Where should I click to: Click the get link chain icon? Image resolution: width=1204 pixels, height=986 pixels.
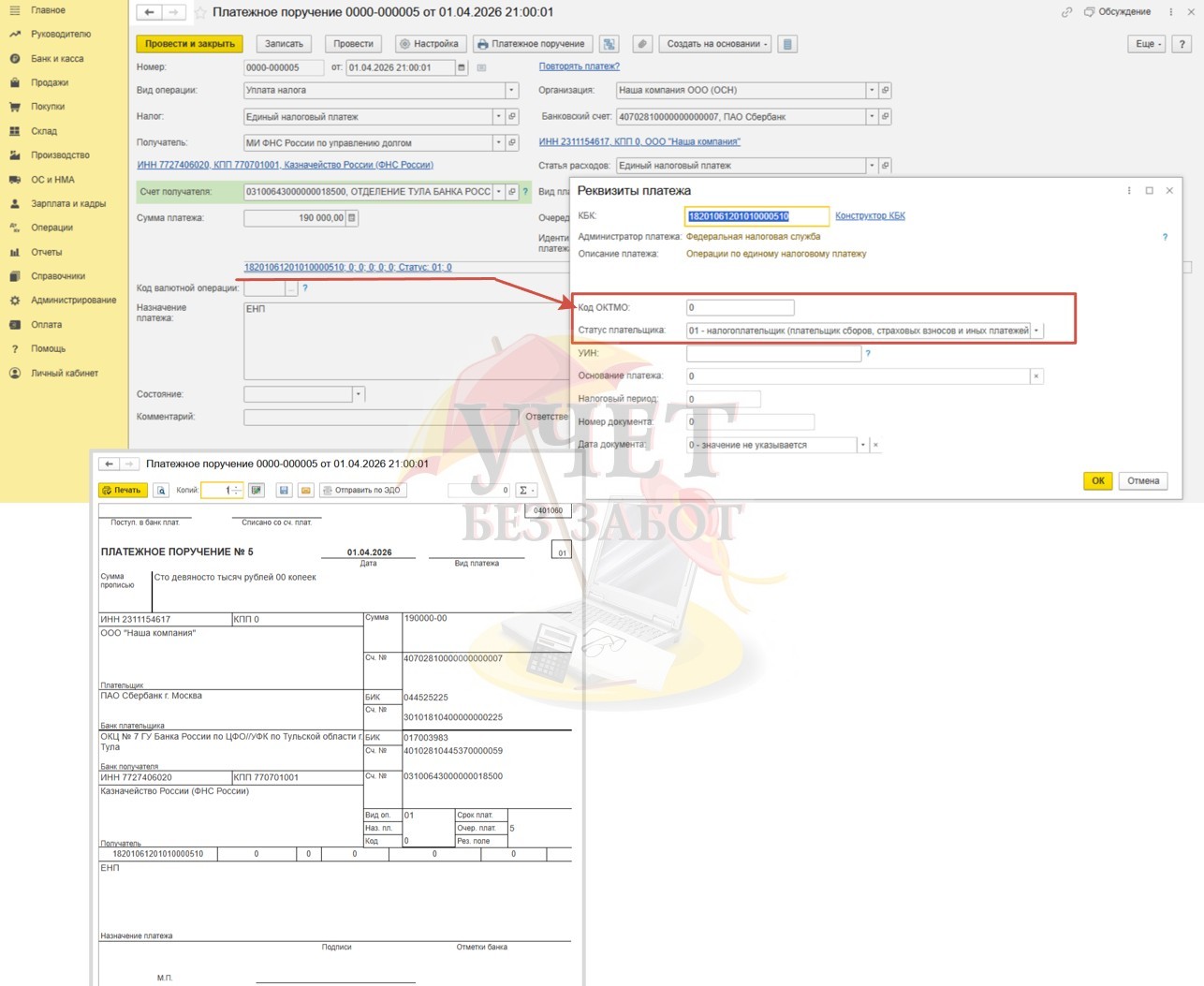1066,12
